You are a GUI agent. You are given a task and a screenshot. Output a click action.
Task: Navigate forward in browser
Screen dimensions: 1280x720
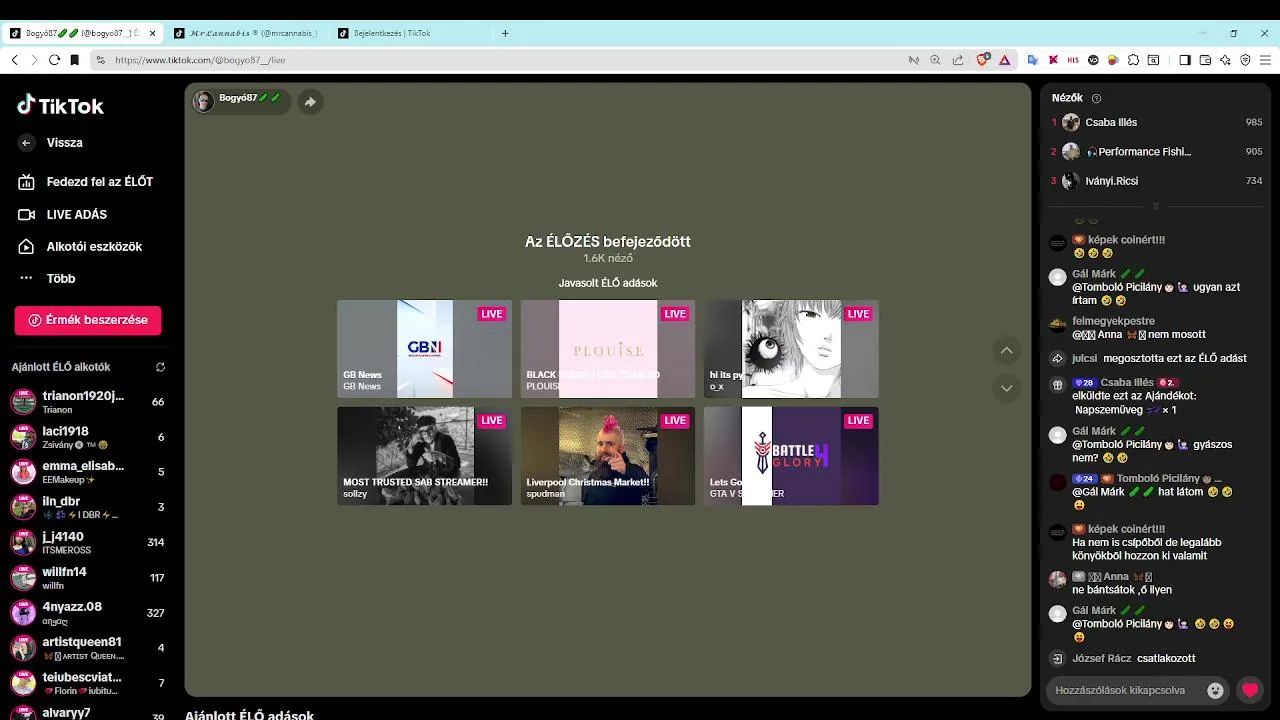pos(34,60)
